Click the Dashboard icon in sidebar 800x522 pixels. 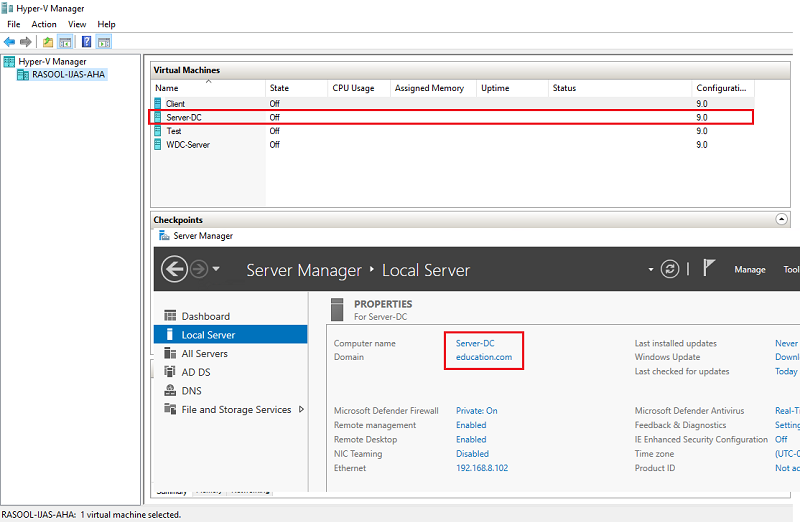click(x=170, y=316)
